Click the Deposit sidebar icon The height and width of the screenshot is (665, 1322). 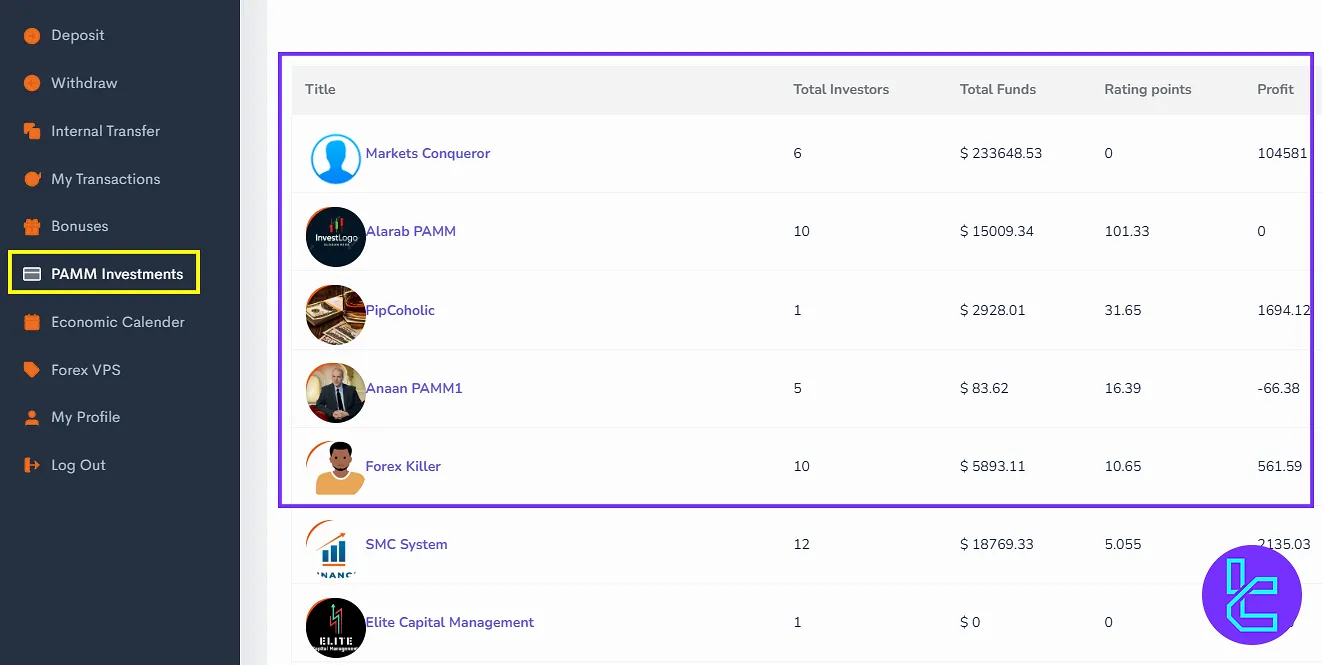(32, 35)
